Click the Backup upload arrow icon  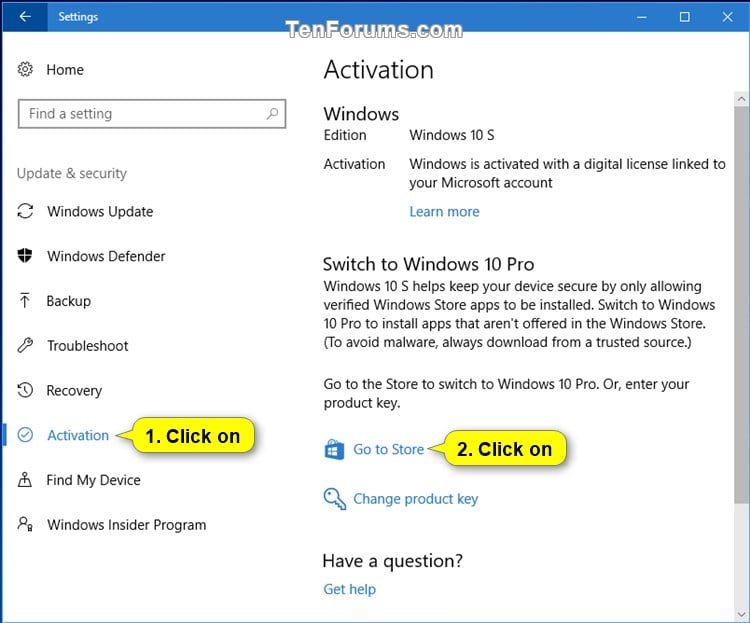25,300
